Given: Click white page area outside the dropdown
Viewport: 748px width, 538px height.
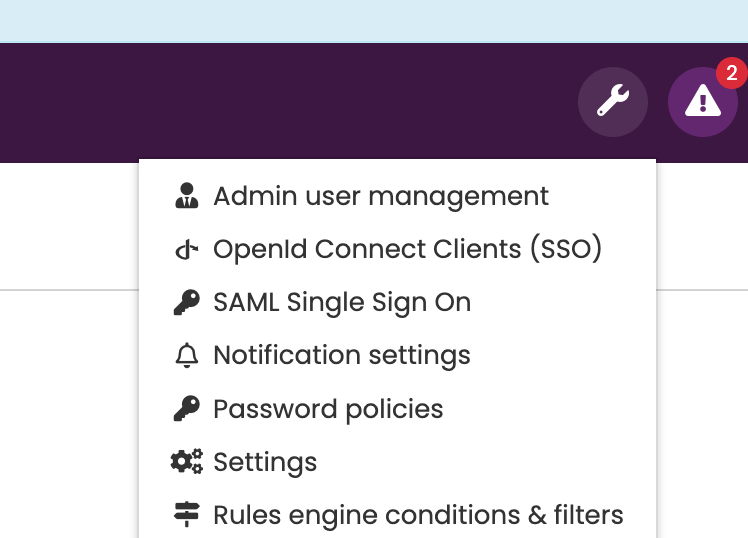Looking at the screenshot, I should tap(69, 410).
